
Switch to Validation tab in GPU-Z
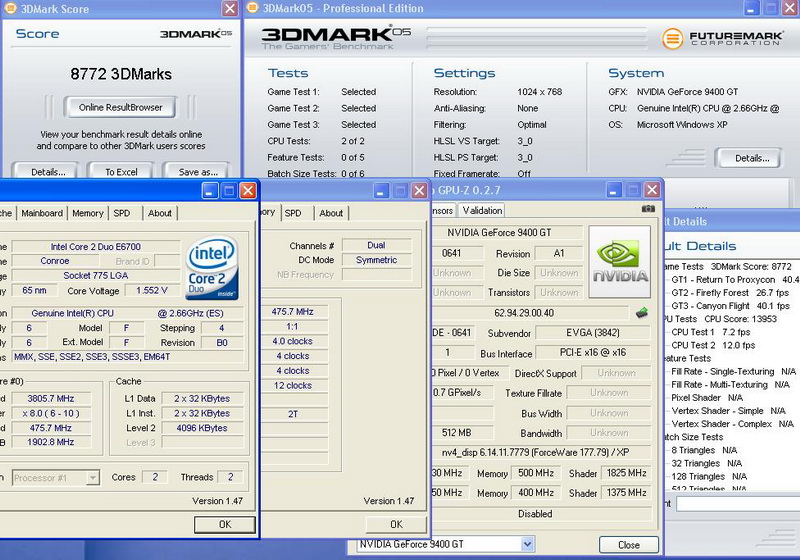pyautogui.click(x=482, y=210)
